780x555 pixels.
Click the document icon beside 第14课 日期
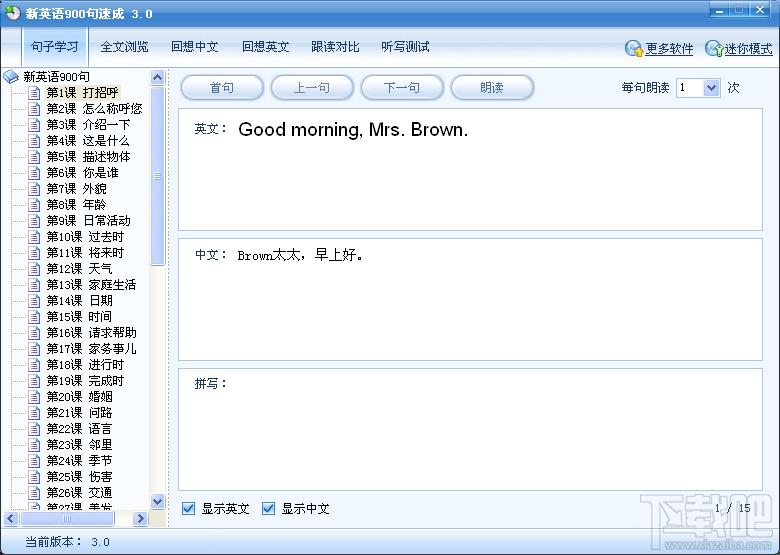click(x=34, y=301)
